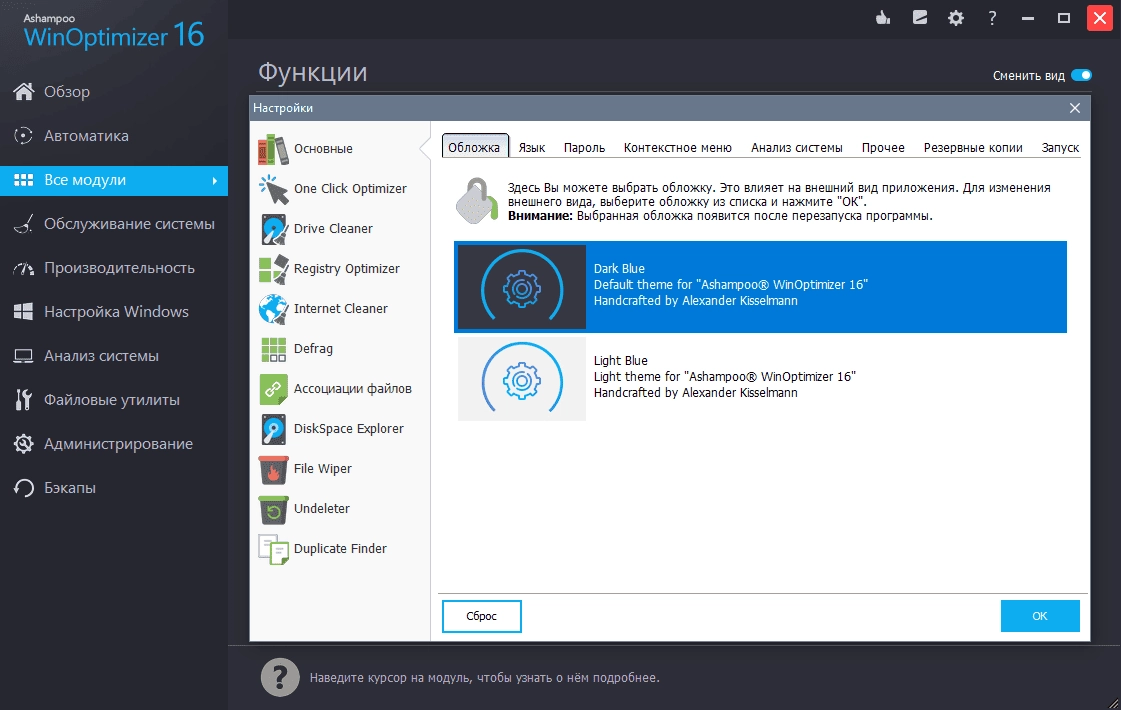Click the Internet Cleaner globe icon
The width and height of the screenshot is (1121, 710).
tap(273, 309)
